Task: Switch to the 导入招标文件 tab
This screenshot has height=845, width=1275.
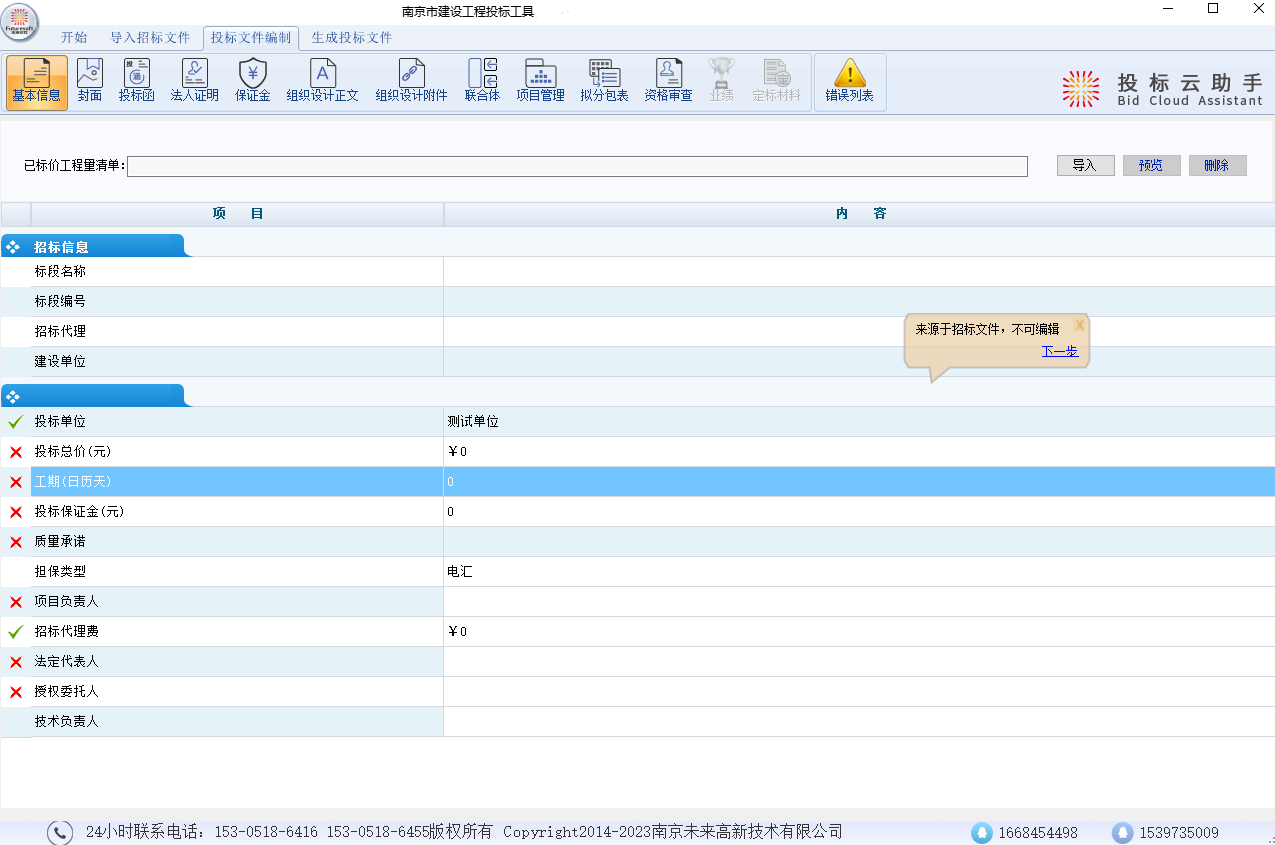Action: [150, 38]
